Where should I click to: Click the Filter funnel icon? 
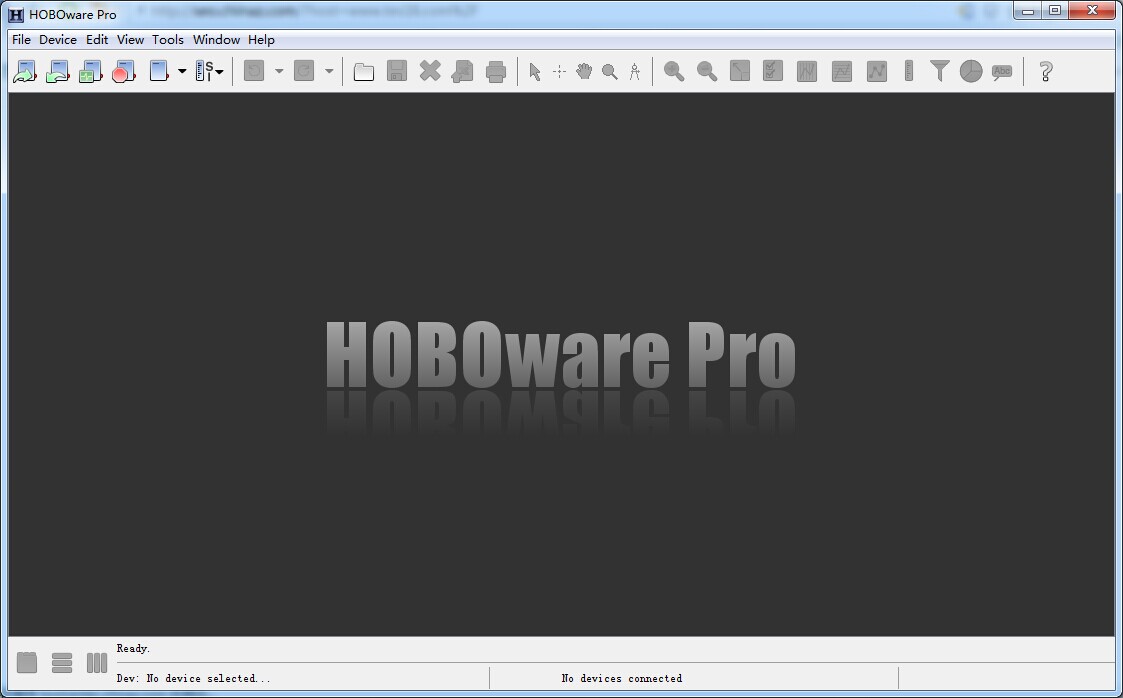pos(939,71)
